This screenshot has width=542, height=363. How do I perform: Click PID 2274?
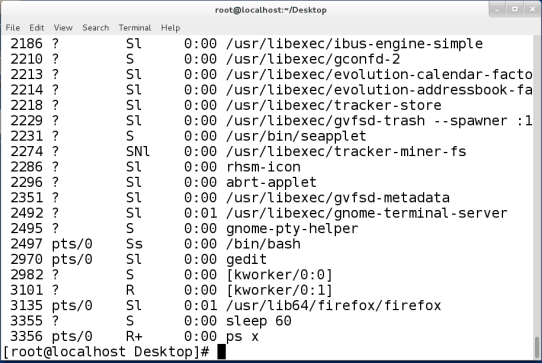[x=27, y=151]
